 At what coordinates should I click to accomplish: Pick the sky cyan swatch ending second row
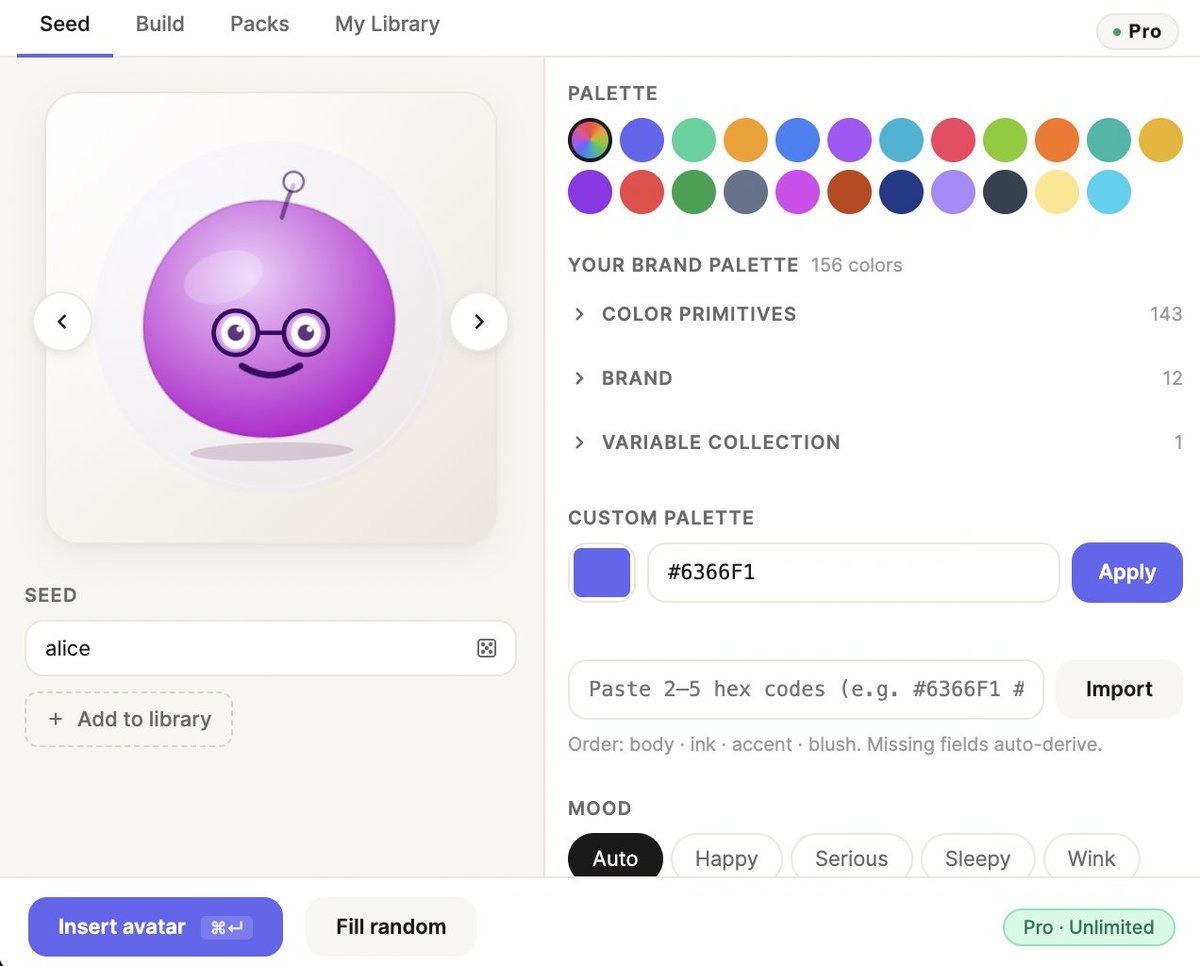[x=1109, y=192]
